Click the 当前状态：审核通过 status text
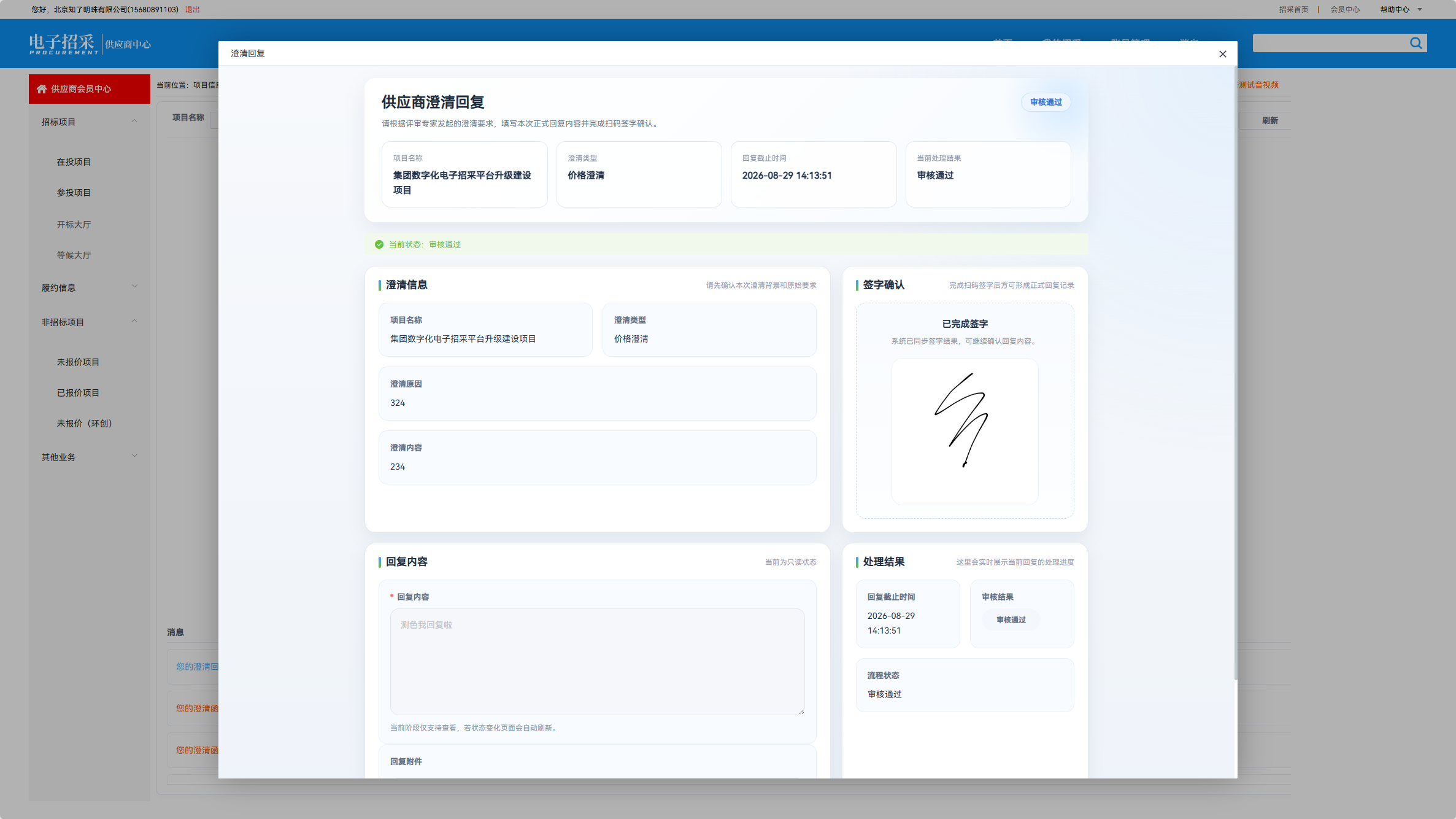This screenshot has height=819, width=1456. [425, 244]
